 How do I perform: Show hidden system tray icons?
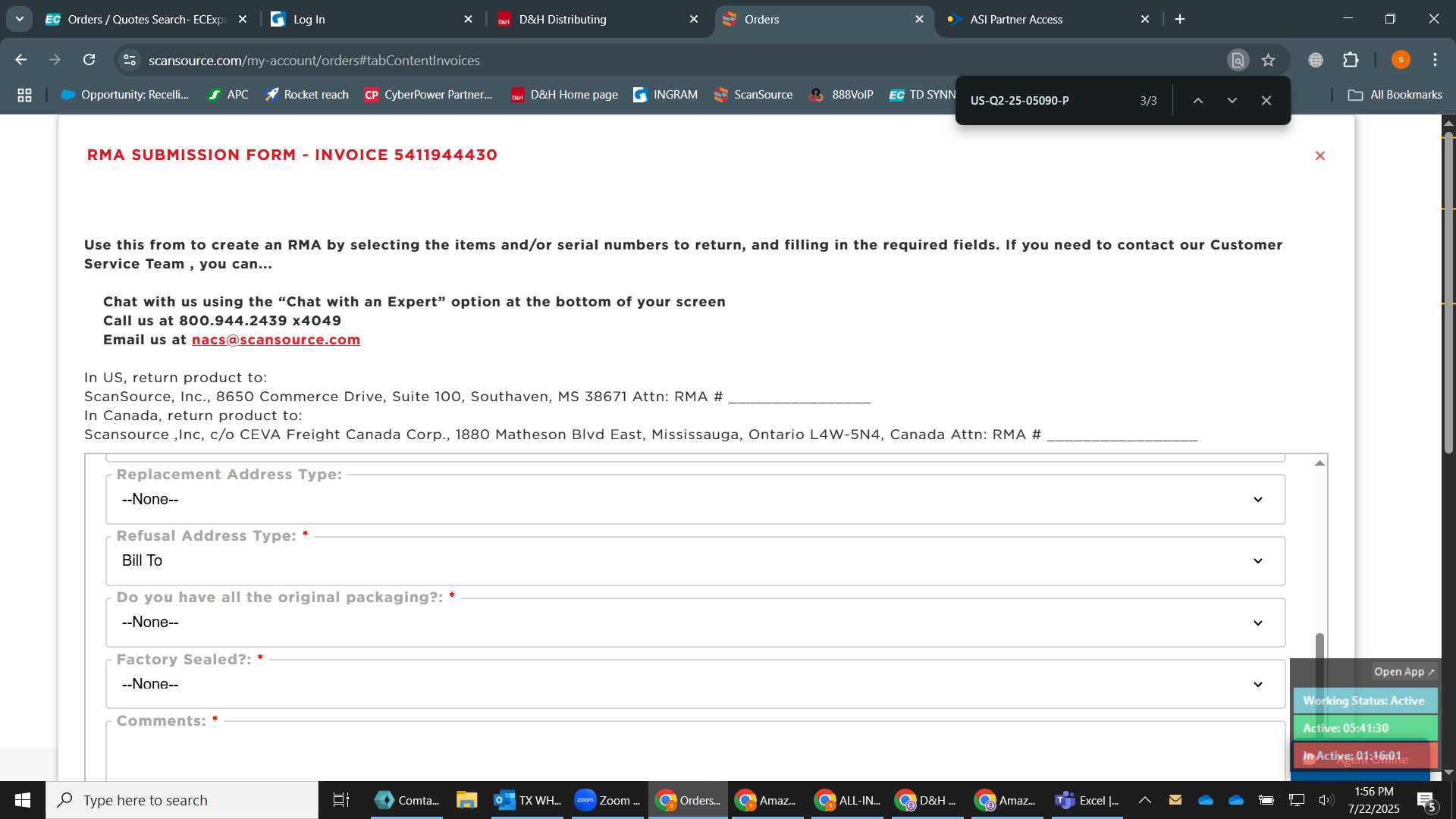click(x=1145, y=800)
